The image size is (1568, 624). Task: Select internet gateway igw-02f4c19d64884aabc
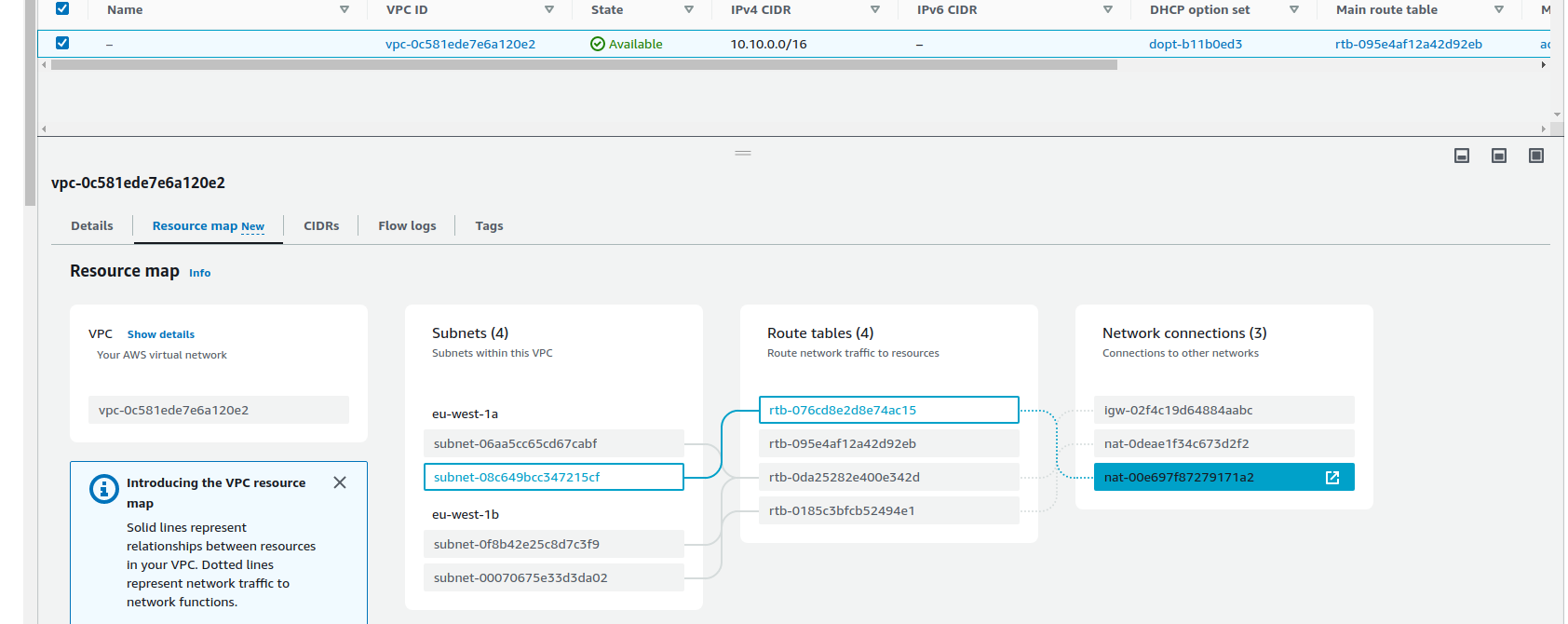click(x=1224, y=410)
